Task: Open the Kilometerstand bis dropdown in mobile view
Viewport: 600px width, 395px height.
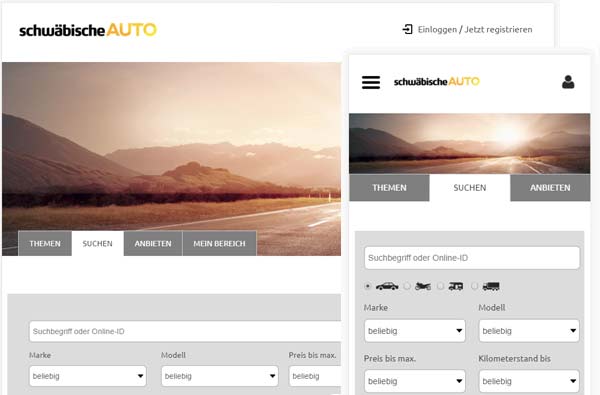Action: [x=529, y=381]
